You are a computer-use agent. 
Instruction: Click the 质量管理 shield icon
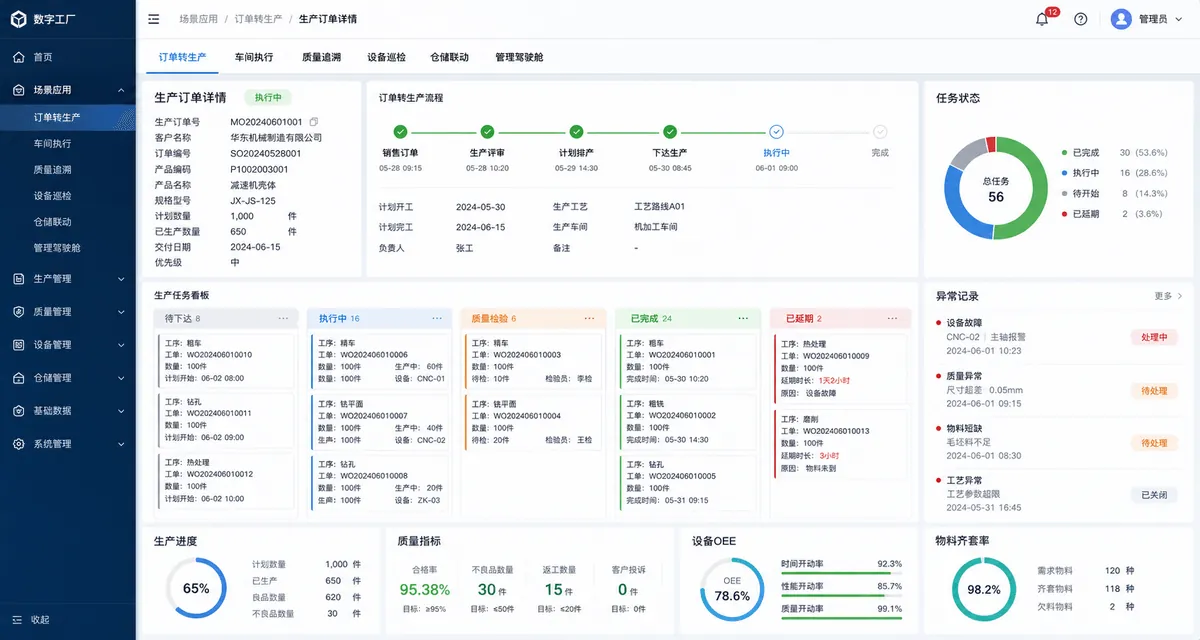[x=18, y=312]
